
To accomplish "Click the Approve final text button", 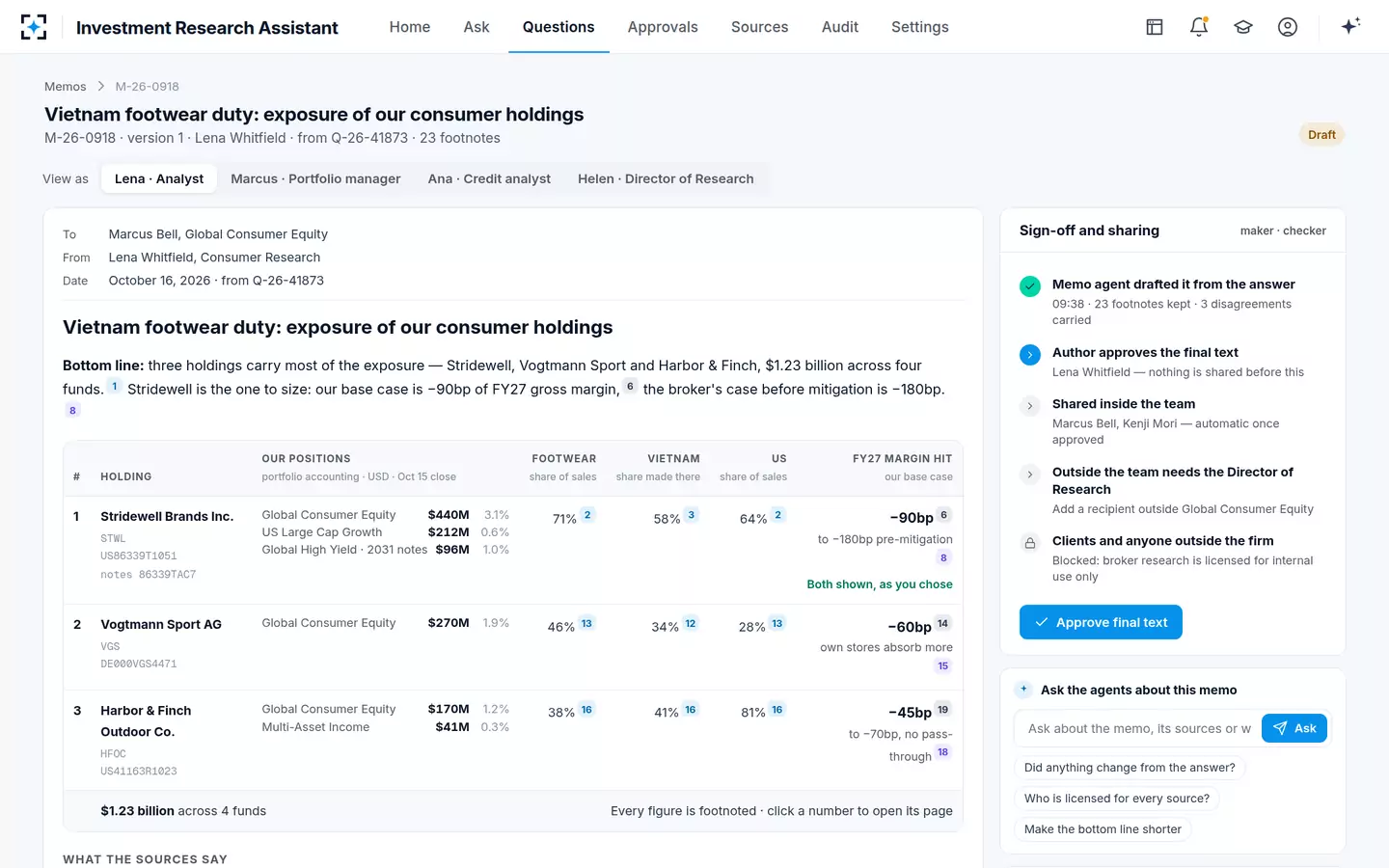I will 1101,622.
